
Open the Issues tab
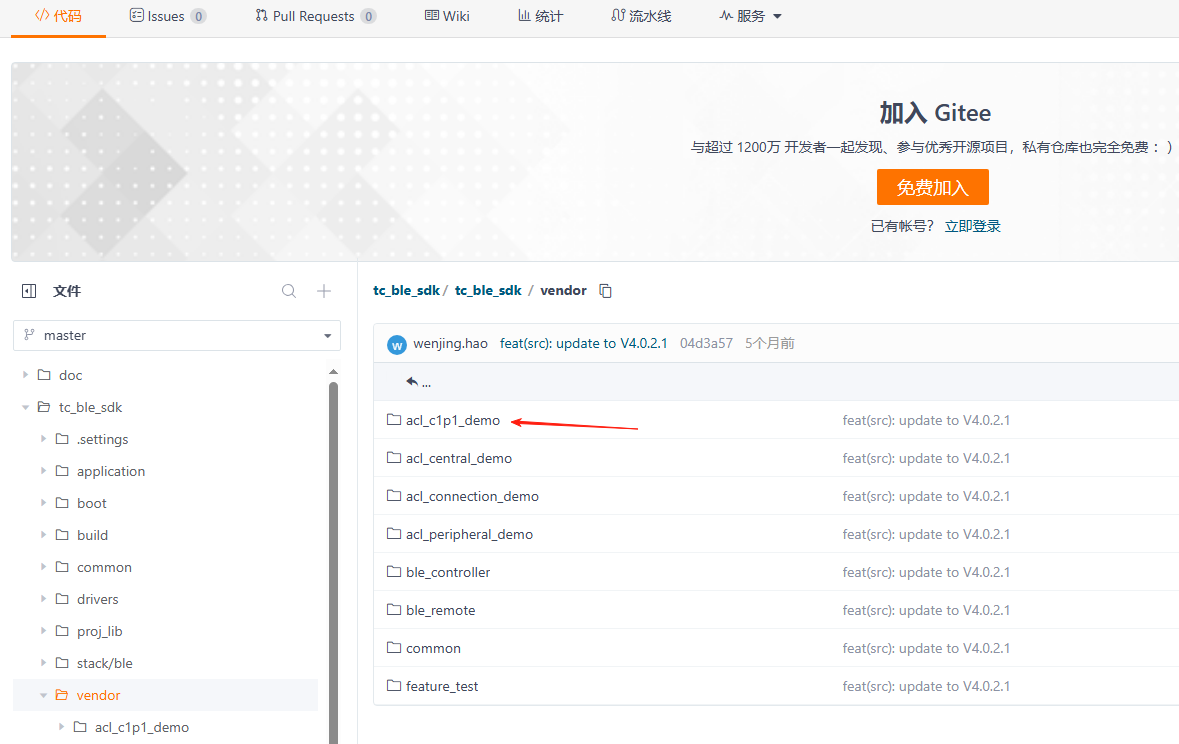point(168,16)
